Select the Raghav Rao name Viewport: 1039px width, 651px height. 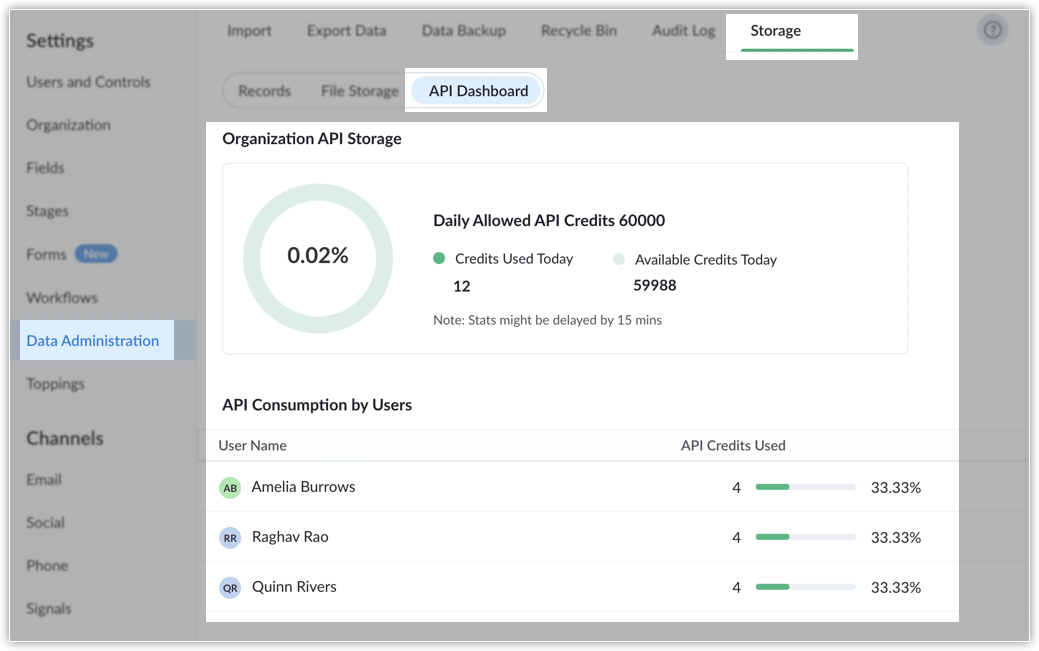[290, 536]
